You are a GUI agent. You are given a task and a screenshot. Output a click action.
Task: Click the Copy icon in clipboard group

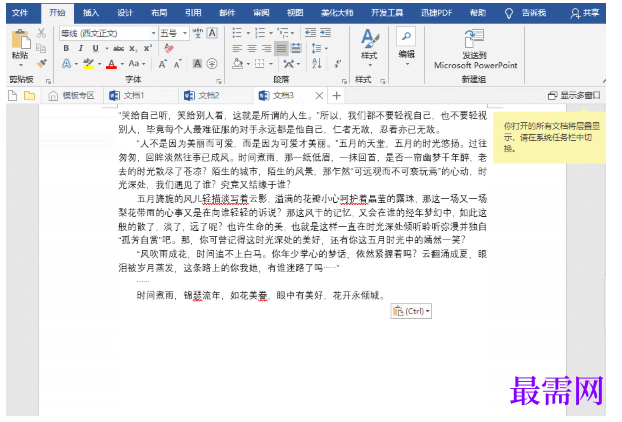[x=41, y=48]
